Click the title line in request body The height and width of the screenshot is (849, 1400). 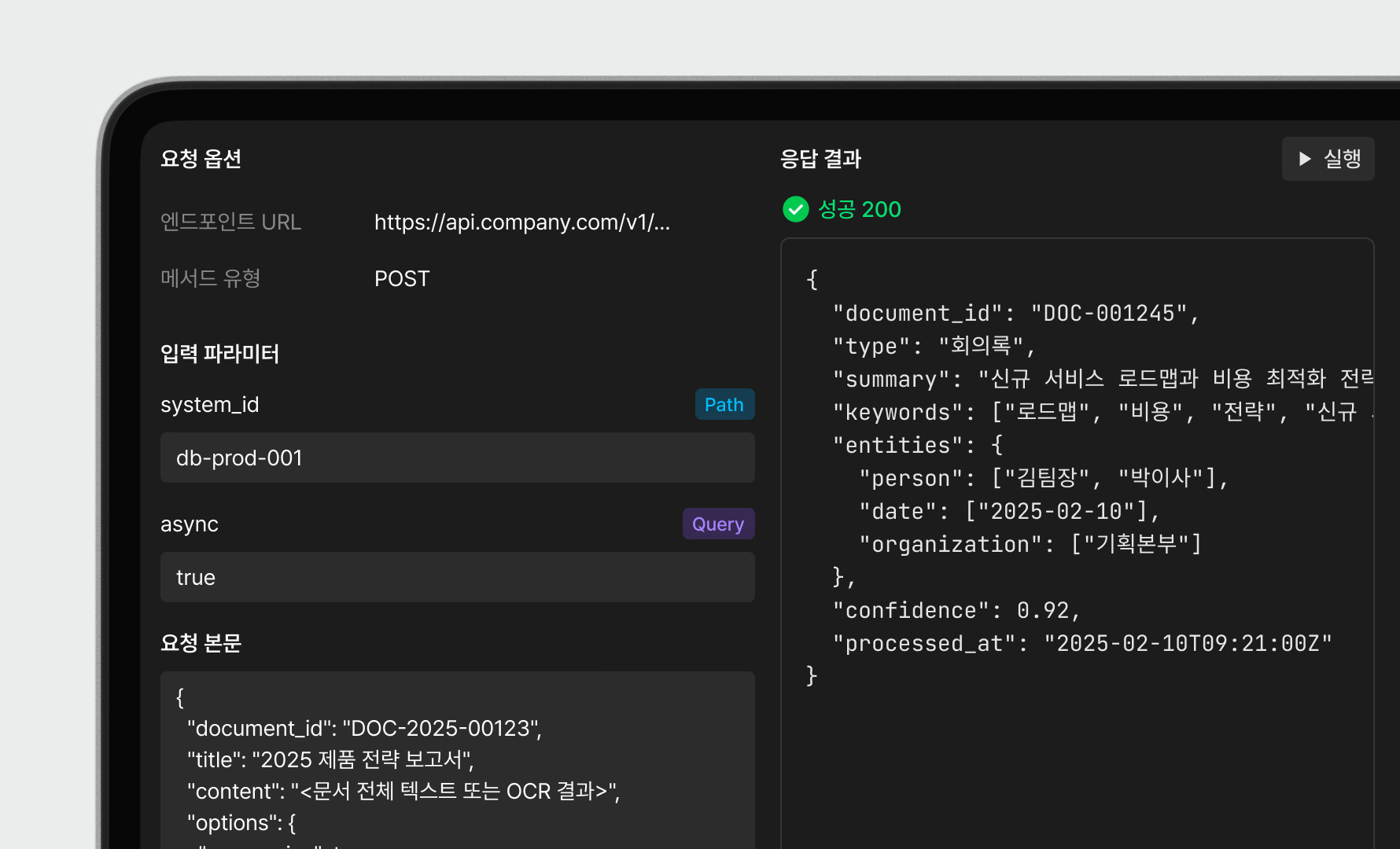pos(330,760)
